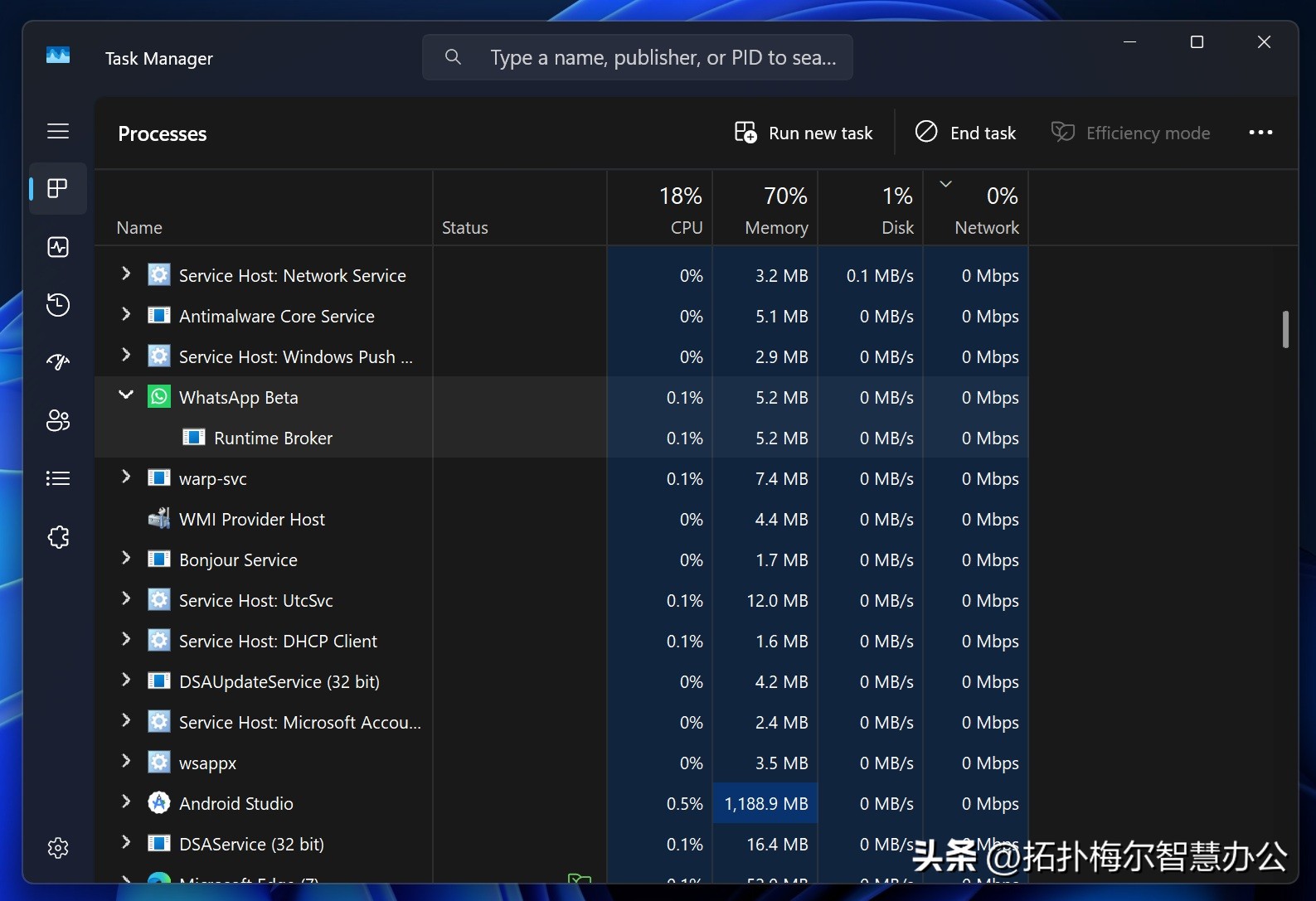Click the Android Studio app icon
The image size is (1316, 901).
(159, 802)
